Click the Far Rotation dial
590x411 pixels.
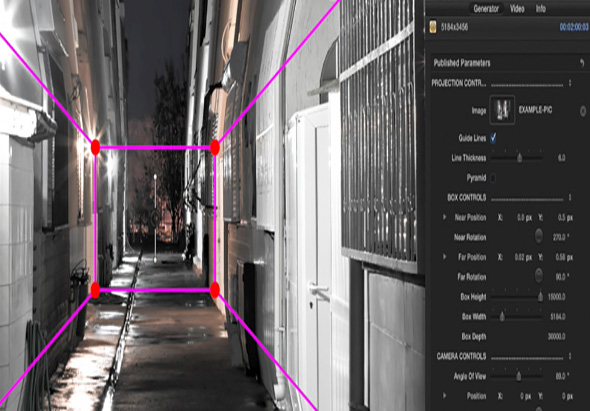point(539,276)
